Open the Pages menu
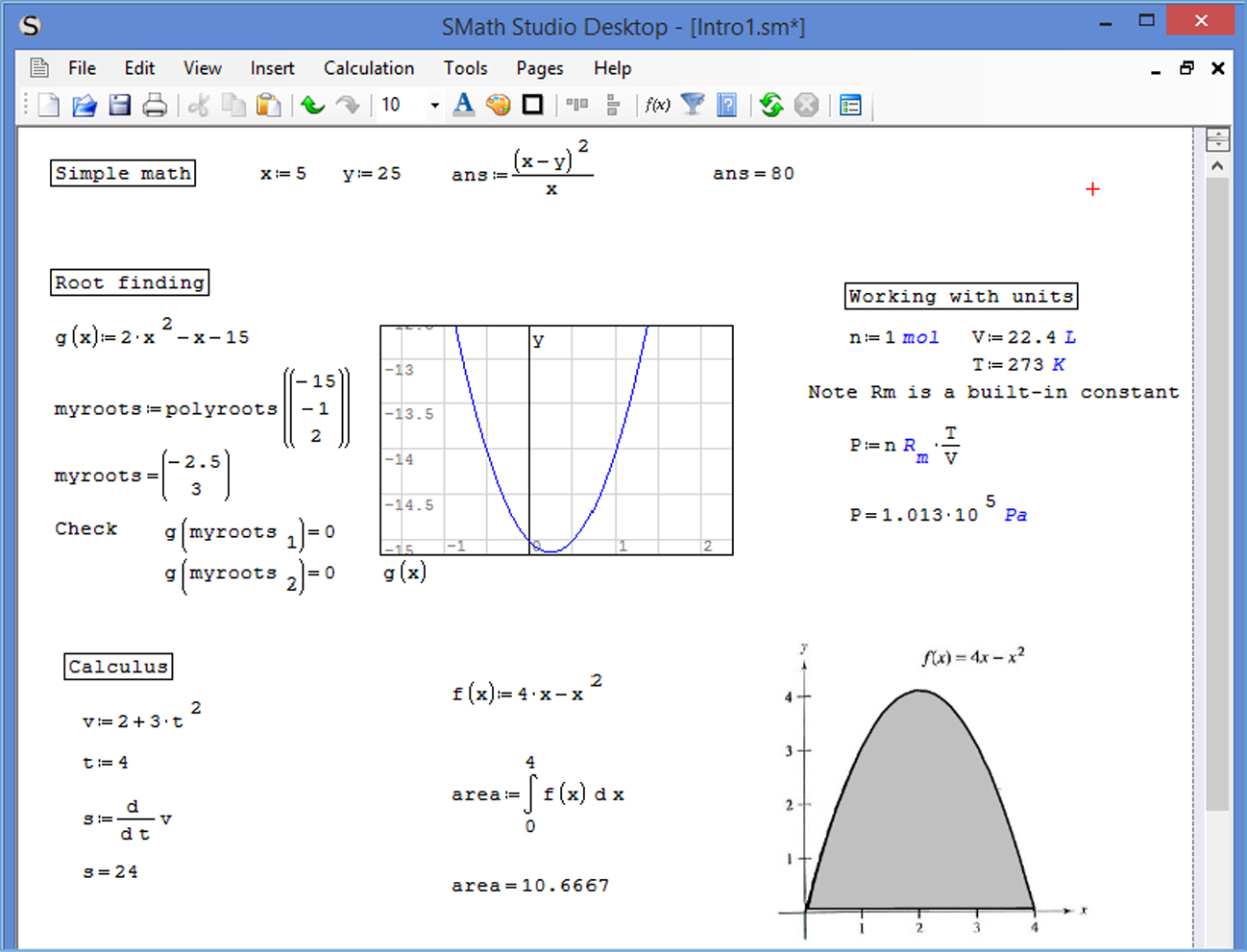Image resolution: width=1247 pixels, height=952 pixels. [540, 68]
